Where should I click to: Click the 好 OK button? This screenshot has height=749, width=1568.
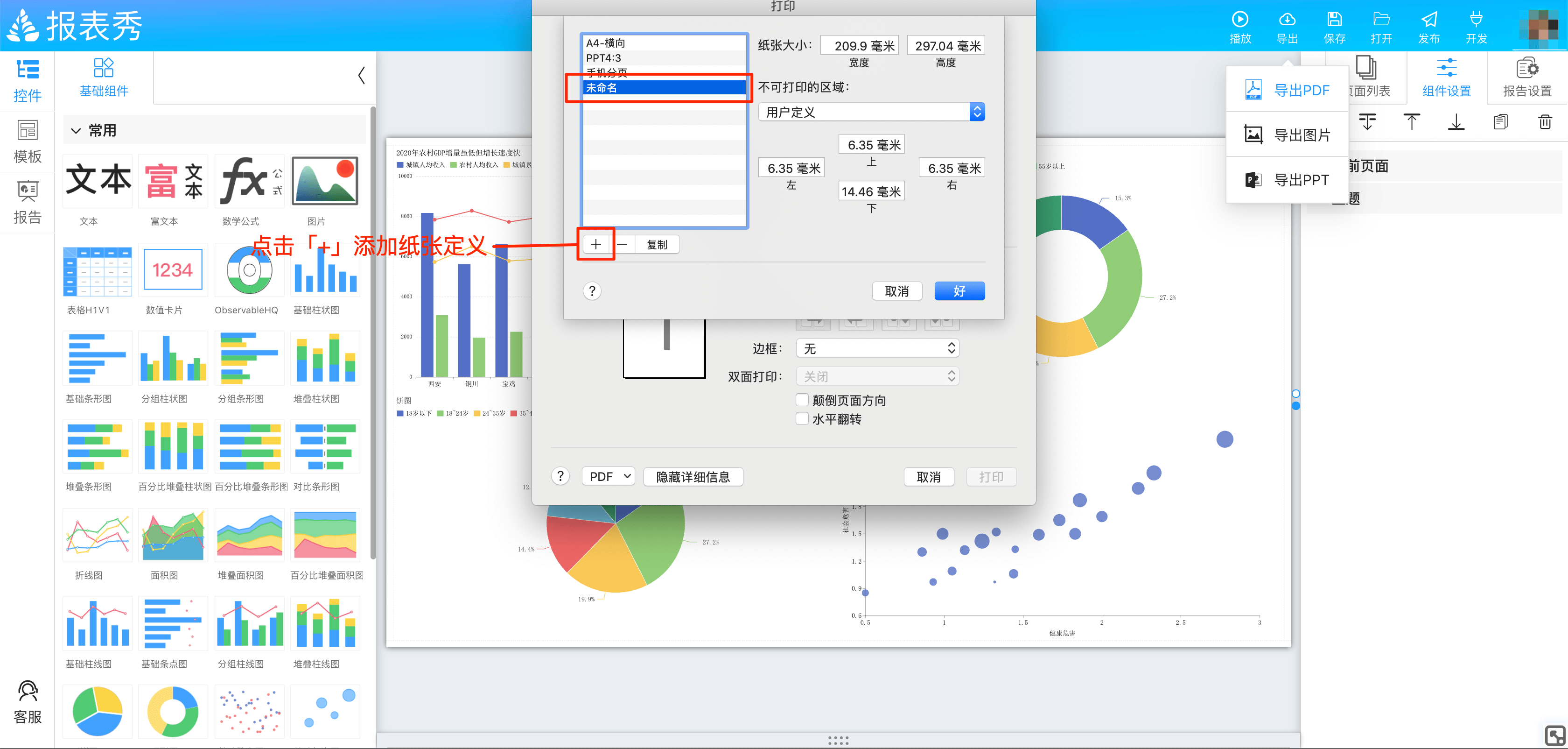click(x=959, y=291)
